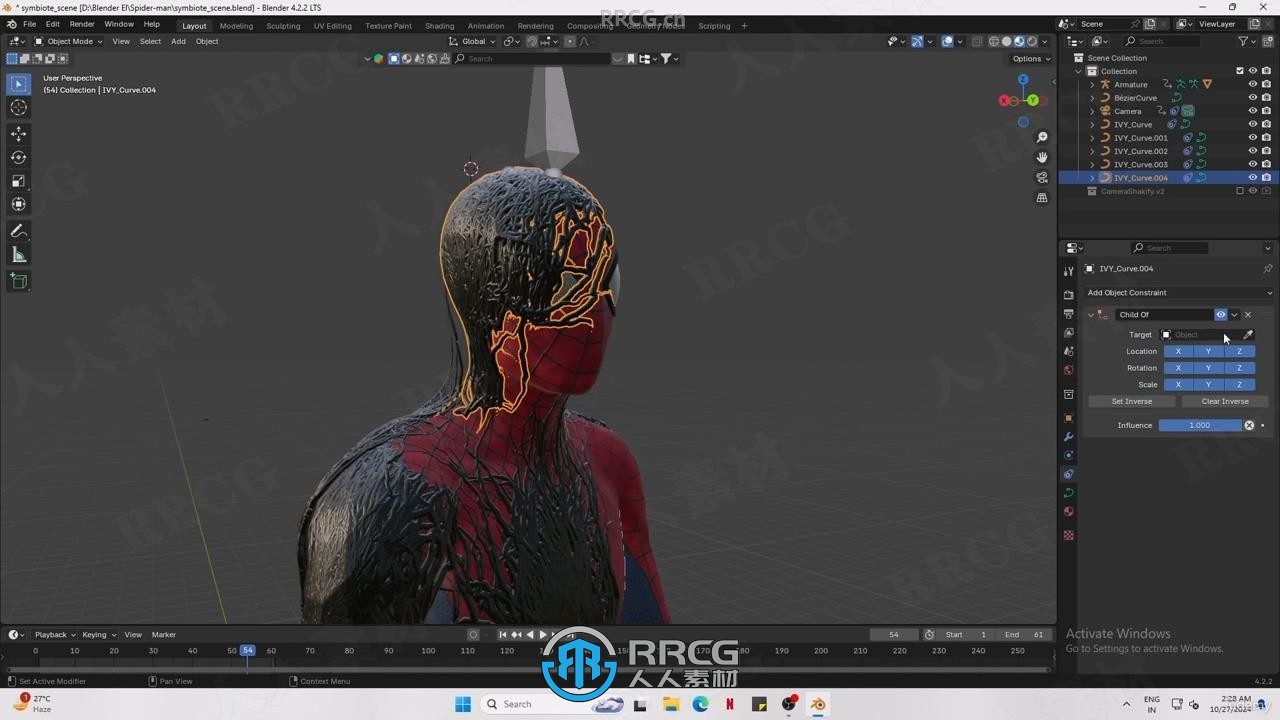Screen dimensions: 1280x720
Task: Switch perspective/orthographic grid icon
Action: click(1042, 198)
